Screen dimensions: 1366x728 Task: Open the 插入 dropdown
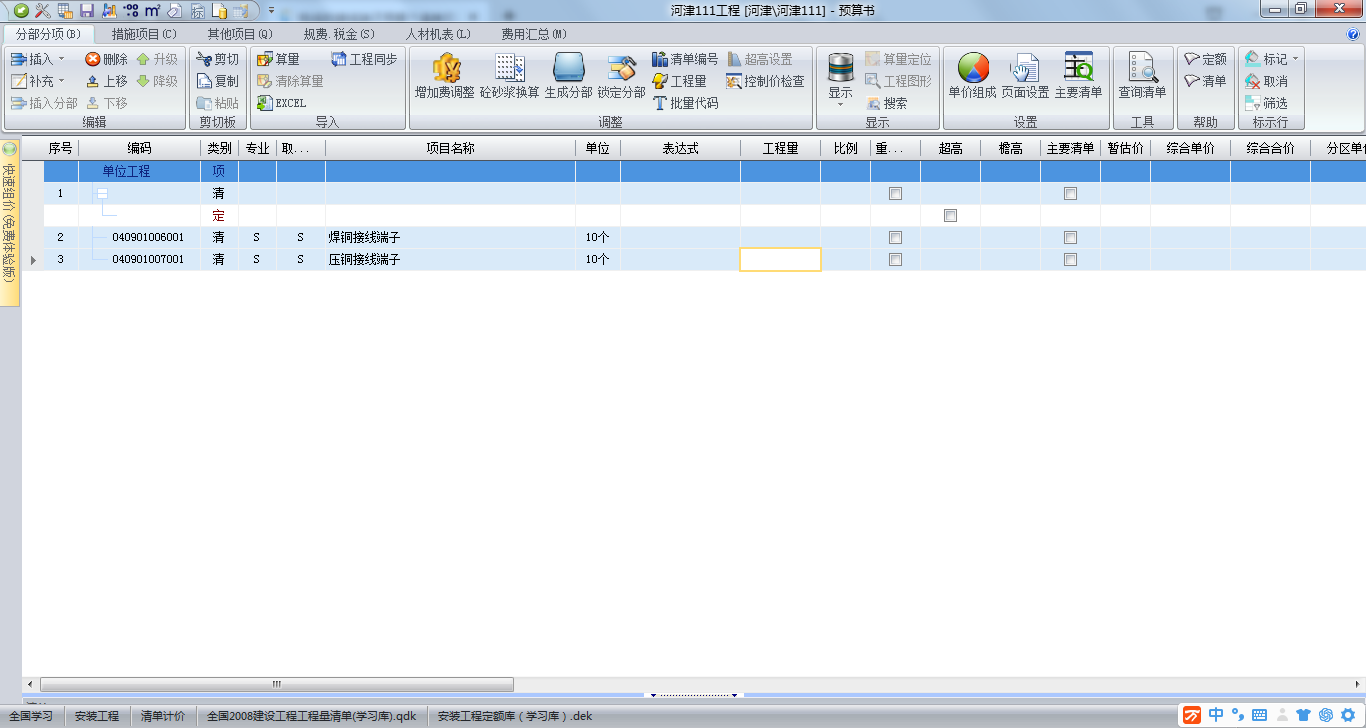click(x=61, y=59)
